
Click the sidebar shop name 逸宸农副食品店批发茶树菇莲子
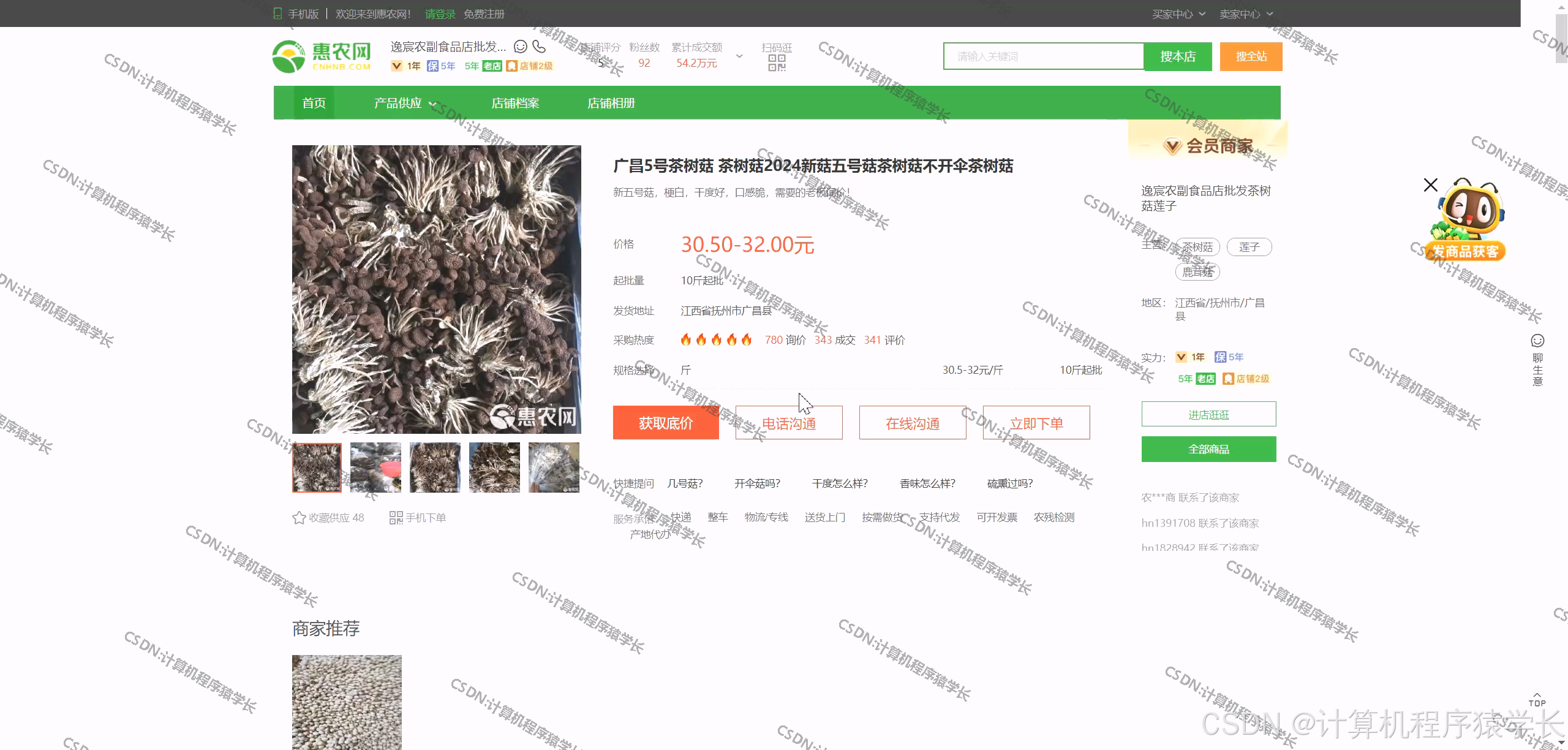tap(1205, 198)
